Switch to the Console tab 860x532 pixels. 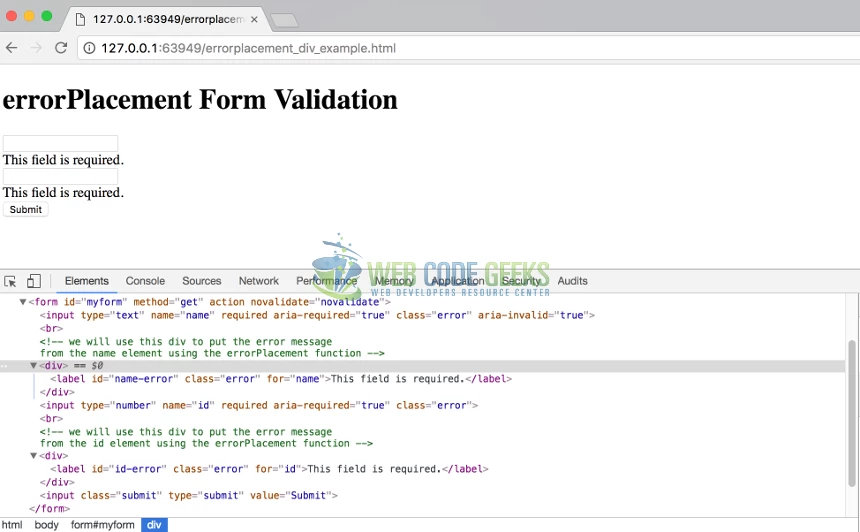[145, 282]
